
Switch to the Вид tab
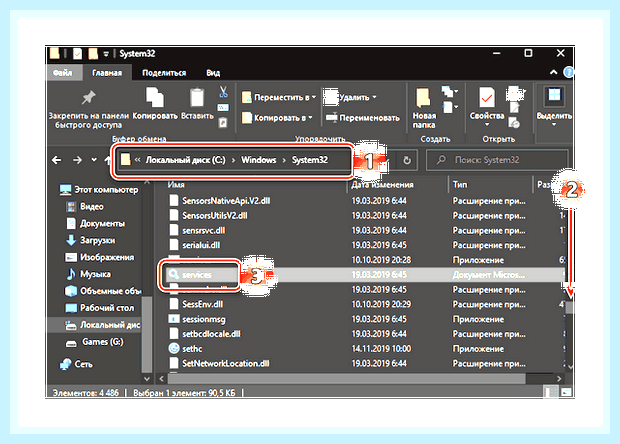[x=213, y=73]
